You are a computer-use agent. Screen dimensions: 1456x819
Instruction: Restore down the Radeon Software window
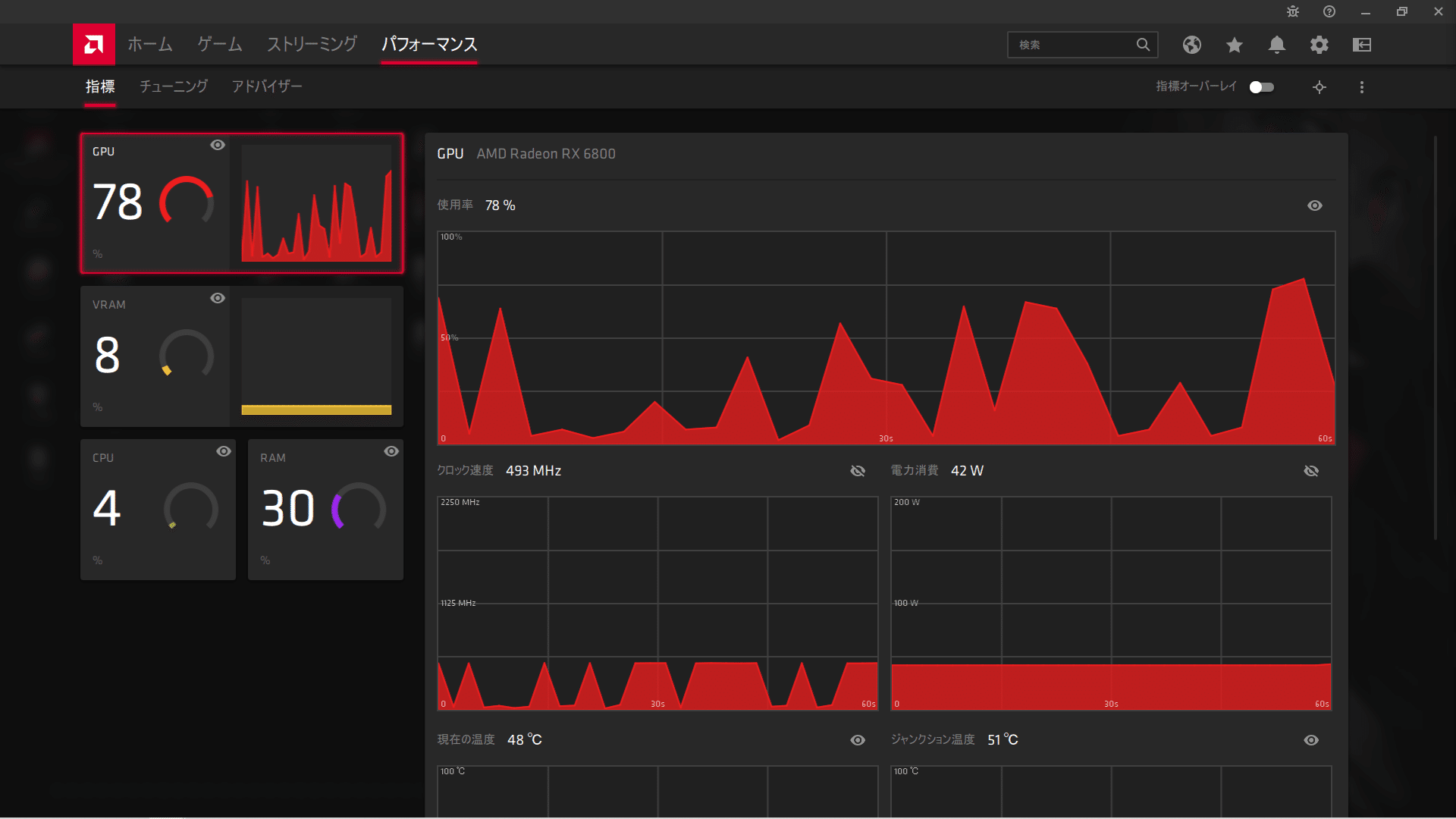(x=1401, y=11)
